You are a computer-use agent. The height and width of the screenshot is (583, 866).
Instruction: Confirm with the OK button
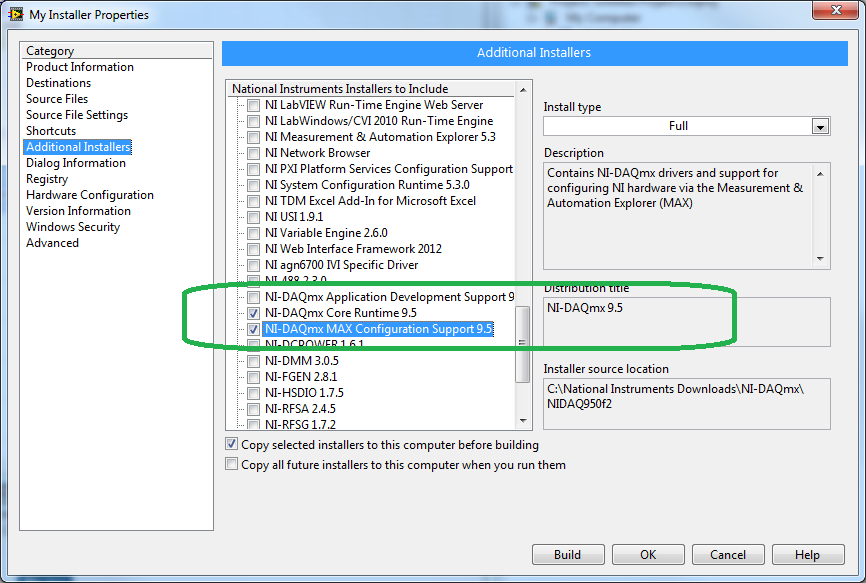(x=648, y=554)
